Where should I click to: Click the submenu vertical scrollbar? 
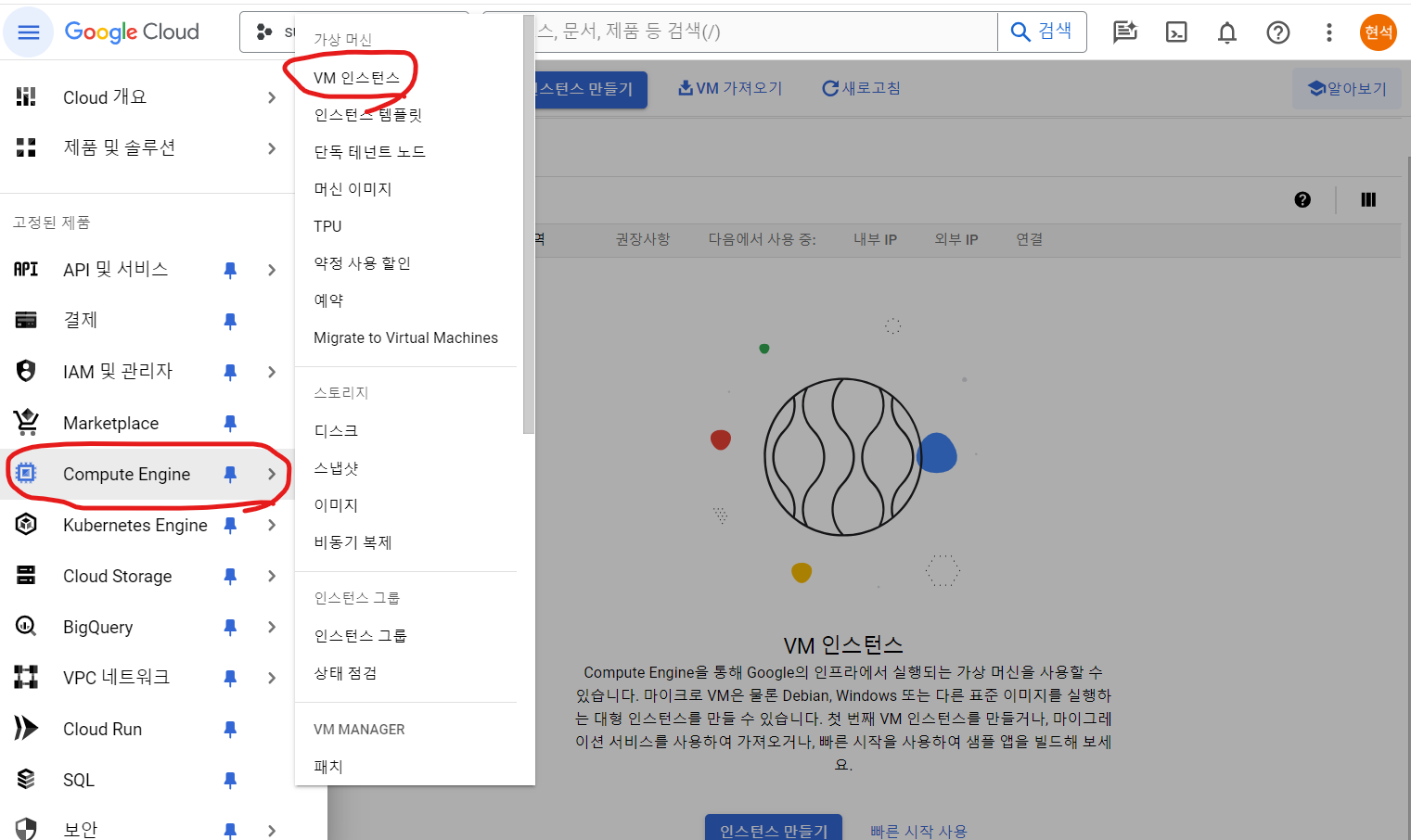[x=529, y=223]
